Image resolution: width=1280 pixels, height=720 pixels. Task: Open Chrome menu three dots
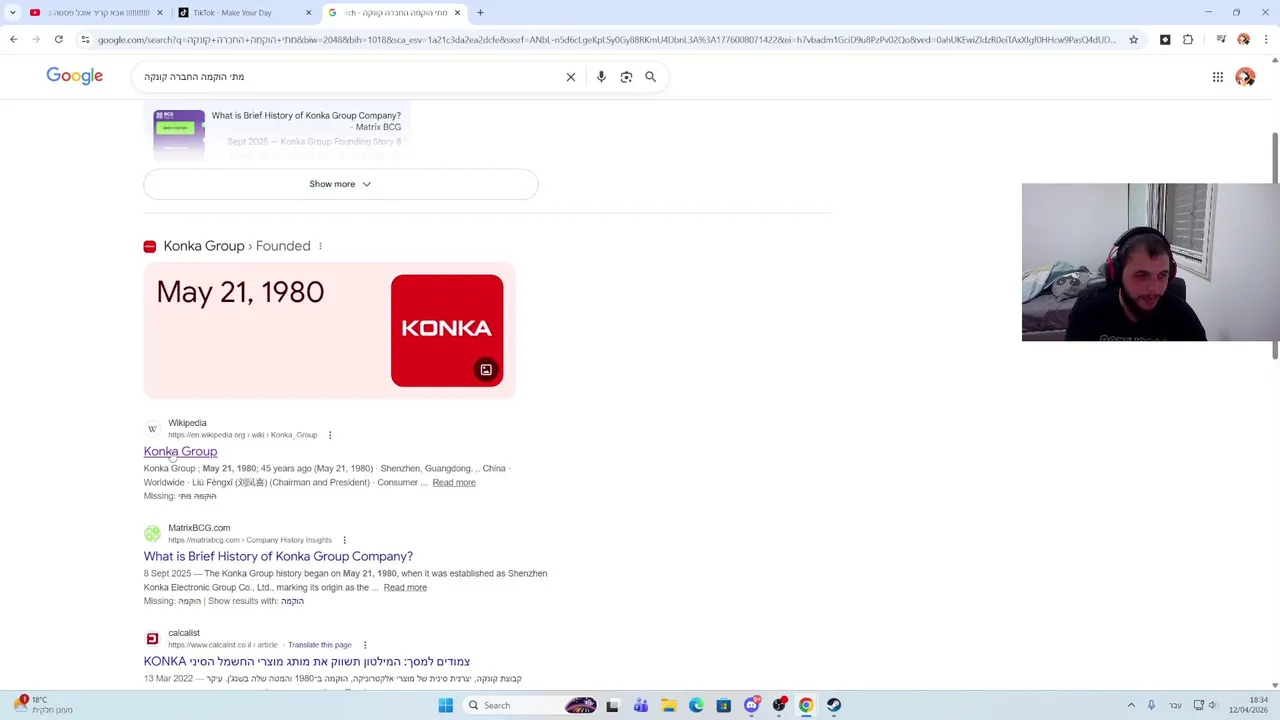tap(1266, 39)
